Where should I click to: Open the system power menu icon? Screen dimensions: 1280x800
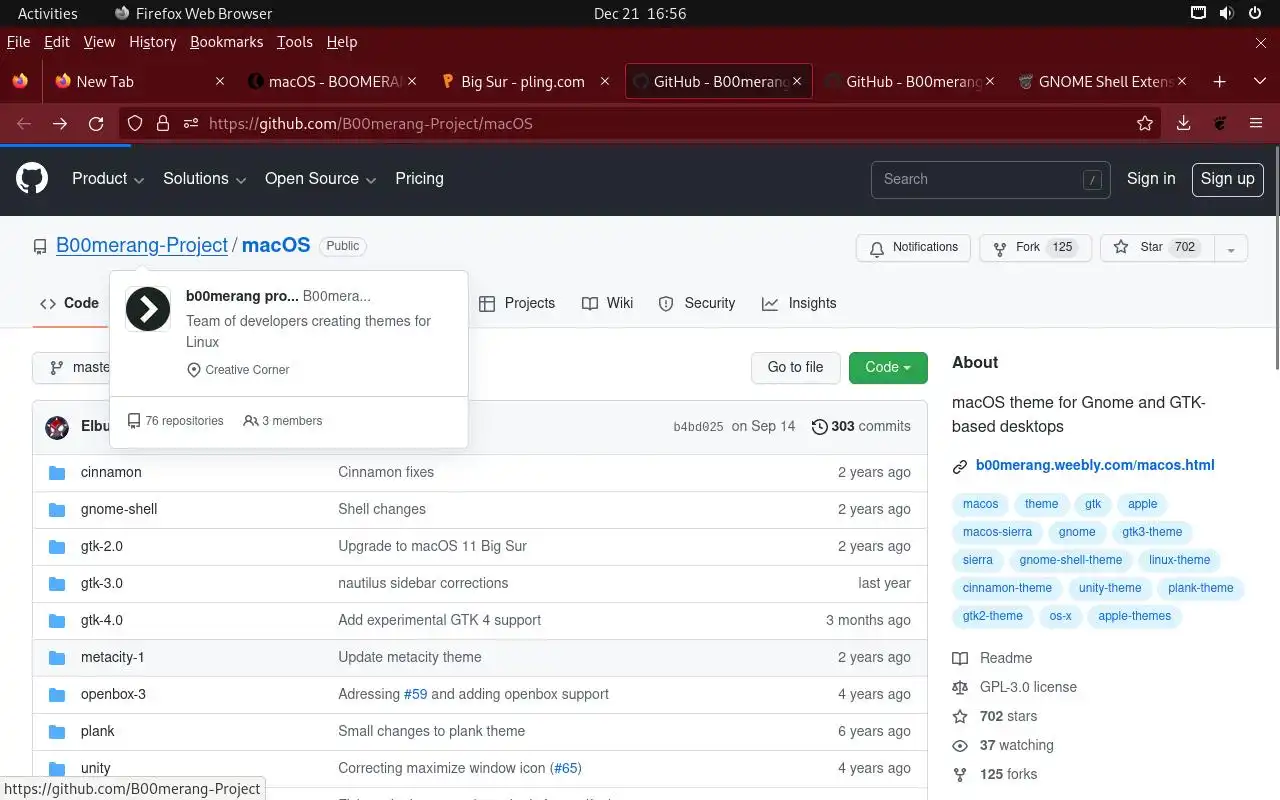pos(1256,13)
